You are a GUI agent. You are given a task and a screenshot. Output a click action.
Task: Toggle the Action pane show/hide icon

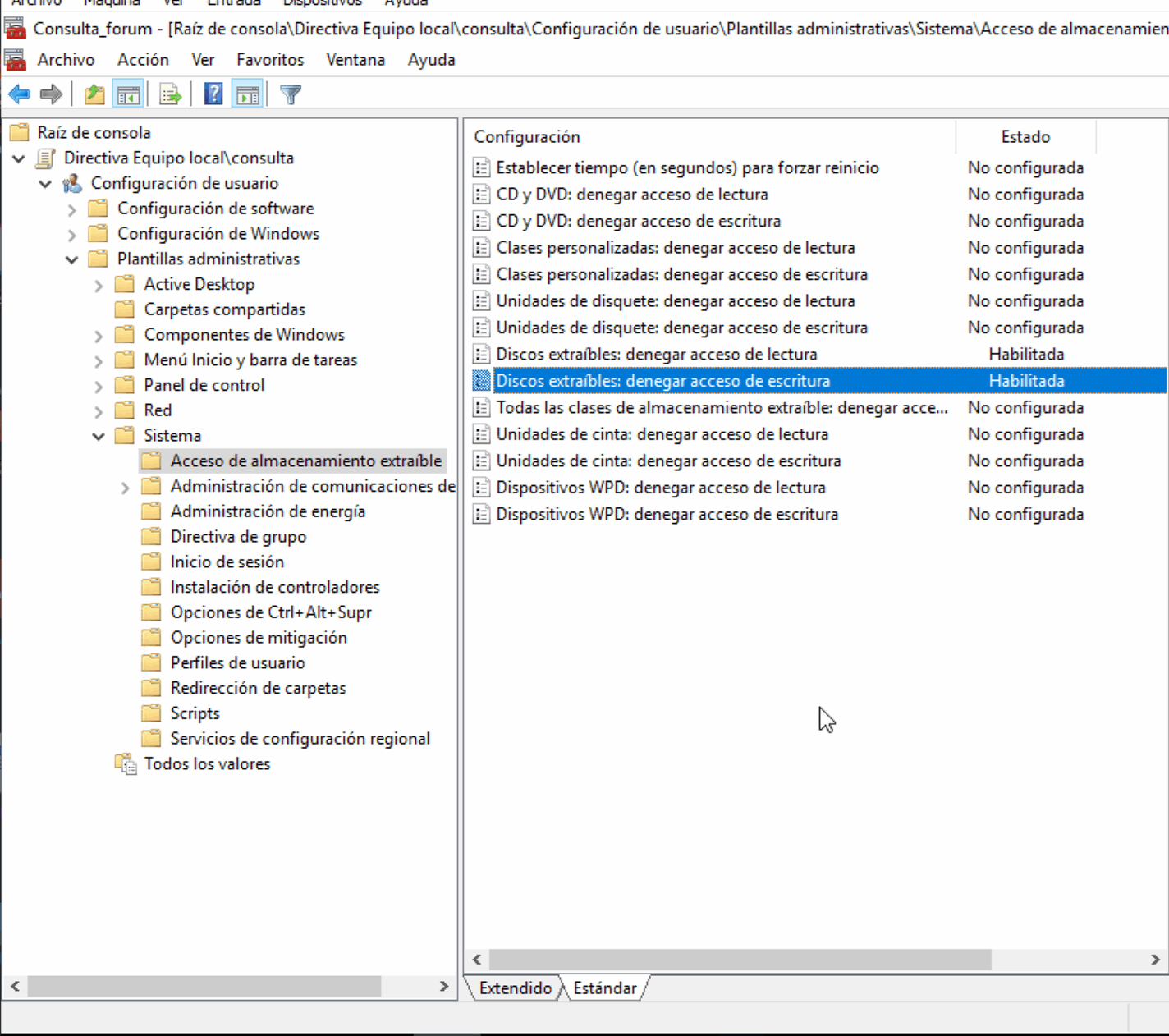(x=248, y=95)
